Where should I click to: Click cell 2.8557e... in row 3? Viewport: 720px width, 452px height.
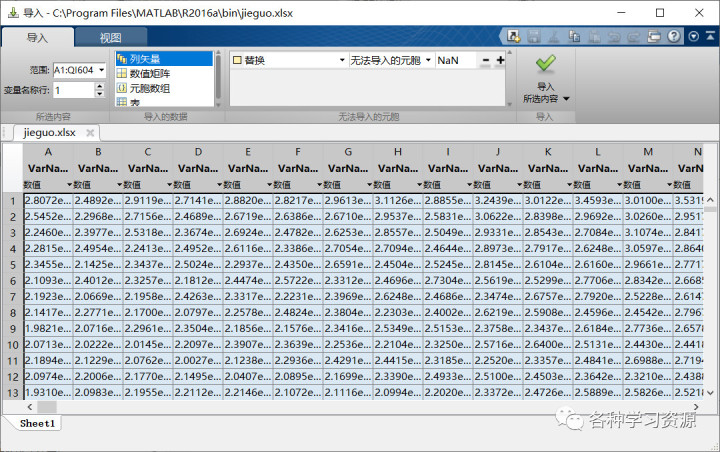[398, 232]
